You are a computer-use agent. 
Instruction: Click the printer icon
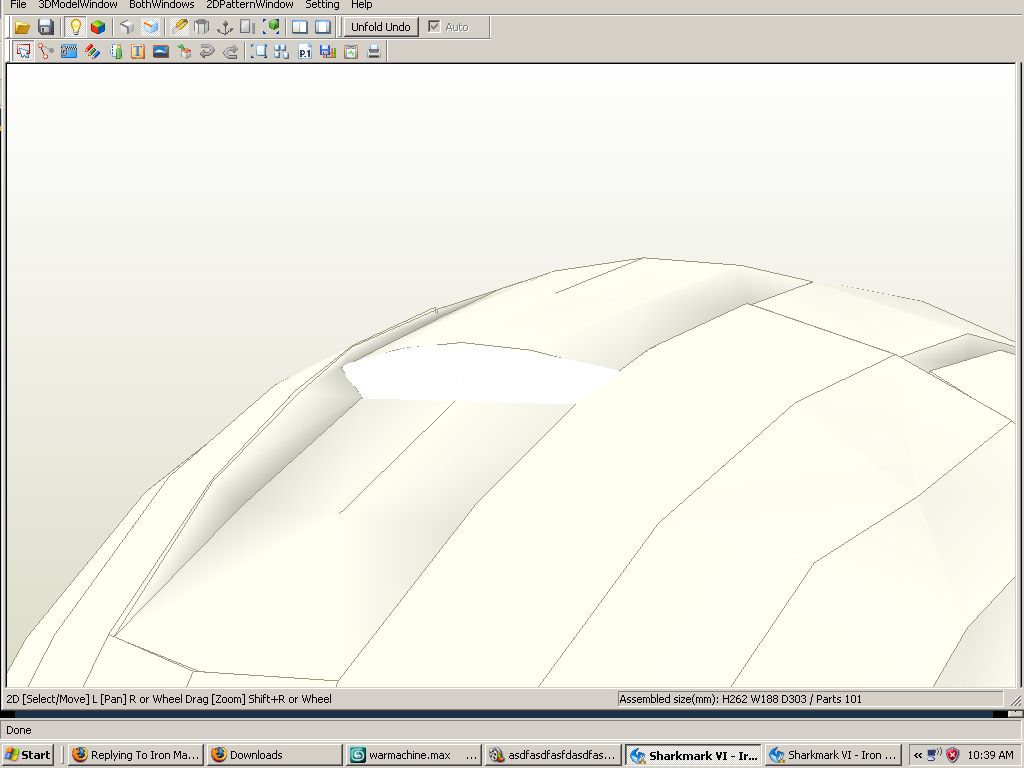pos(374,51)
